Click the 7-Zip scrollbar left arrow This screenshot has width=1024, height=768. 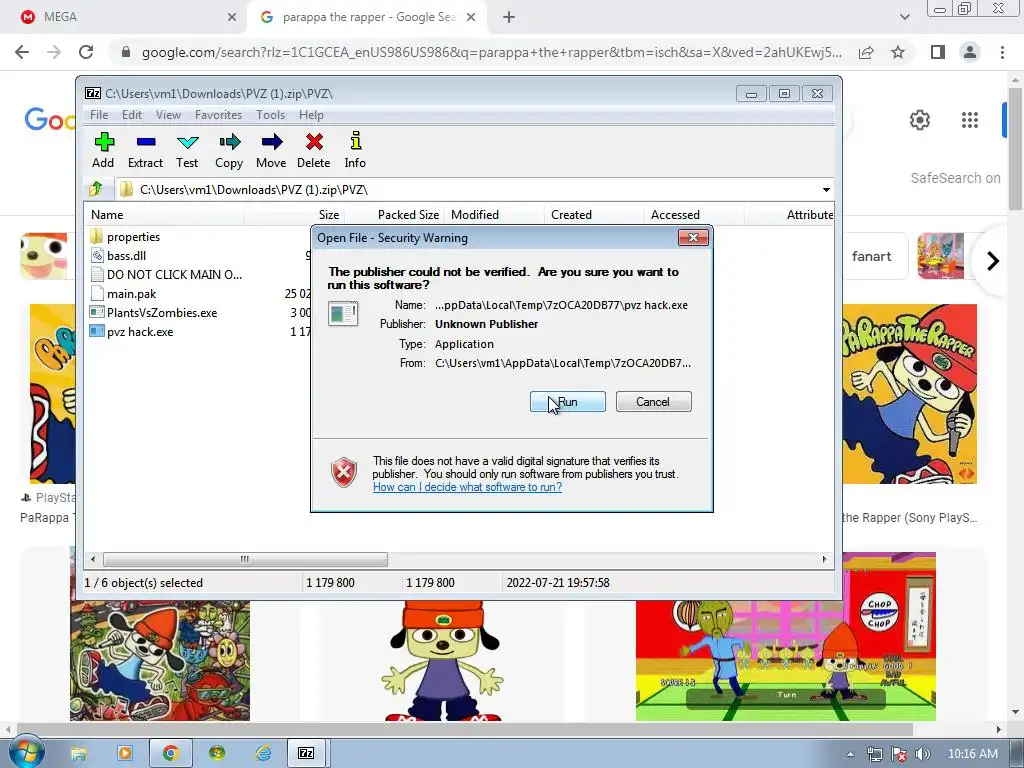[93, 560]
